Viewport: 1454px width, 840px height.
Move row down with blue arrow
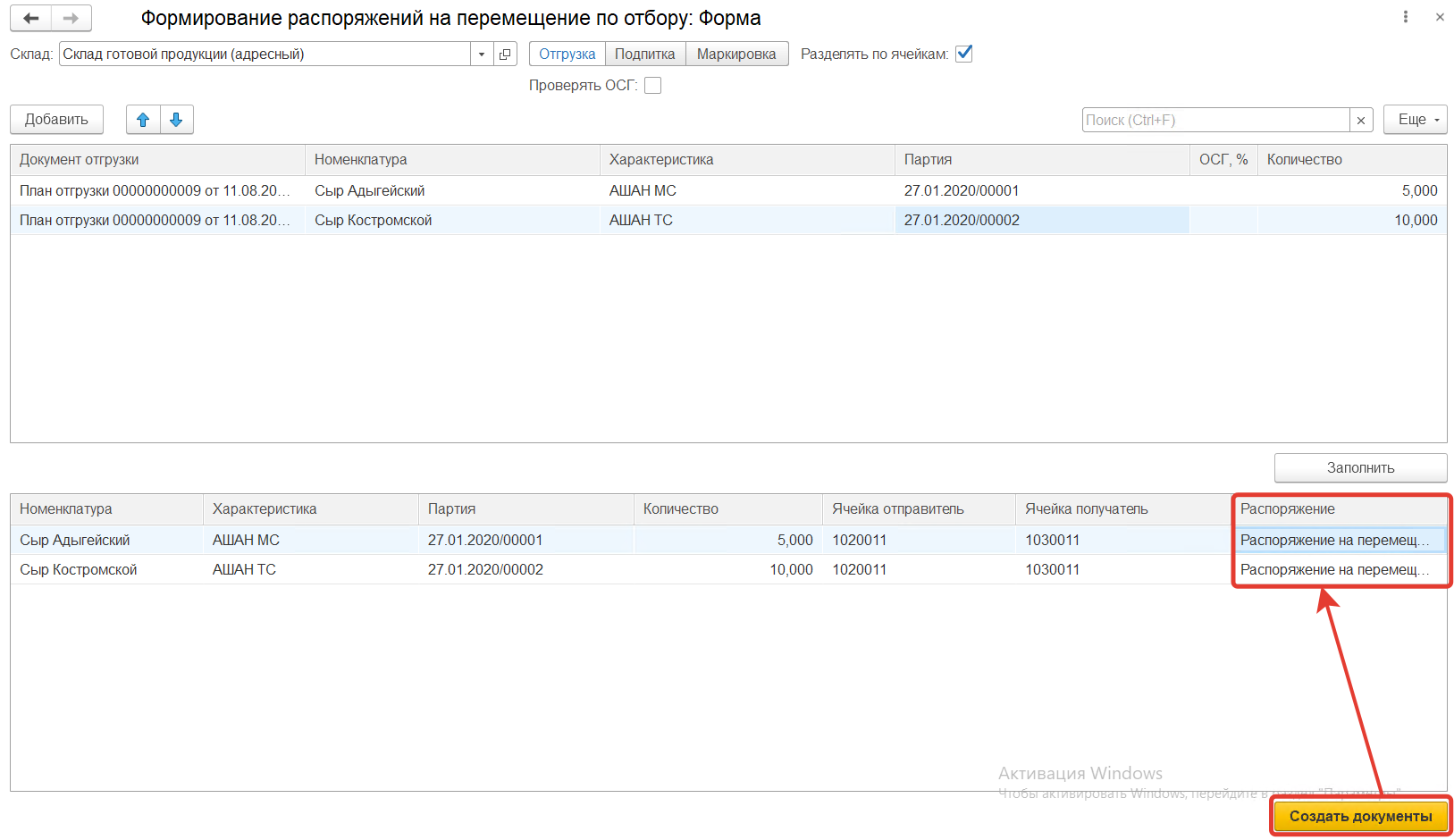click(177, 120)
